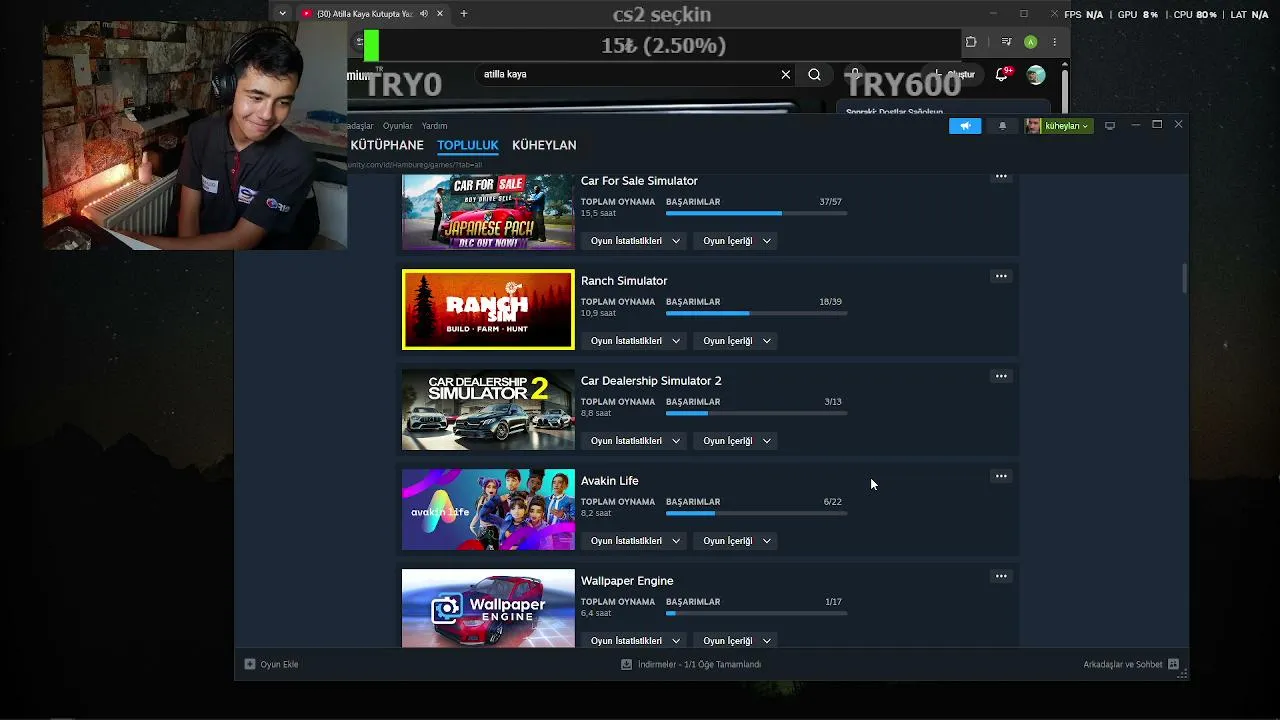Open the Wallpaper Engine thumbnail
The width and height of the screenshot is (1280, 720).
pyautogui.click(x=488, y=608)
